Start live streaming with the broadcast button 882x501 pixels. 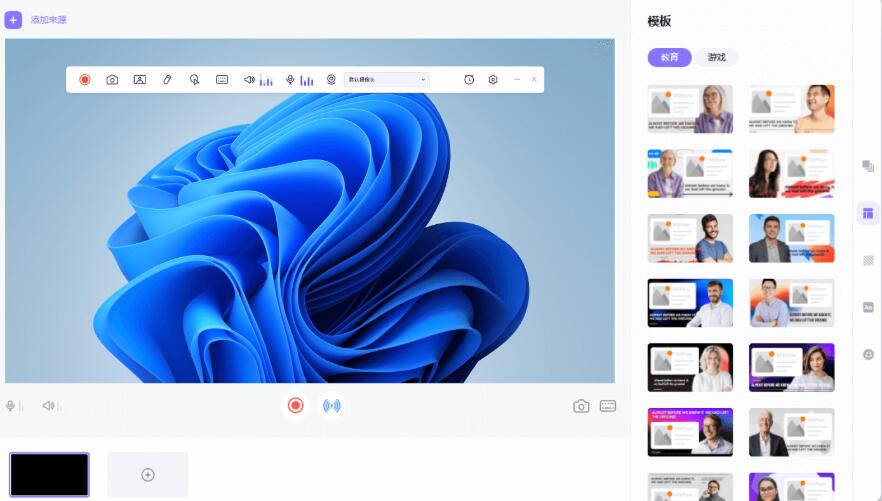coord(331,405)
